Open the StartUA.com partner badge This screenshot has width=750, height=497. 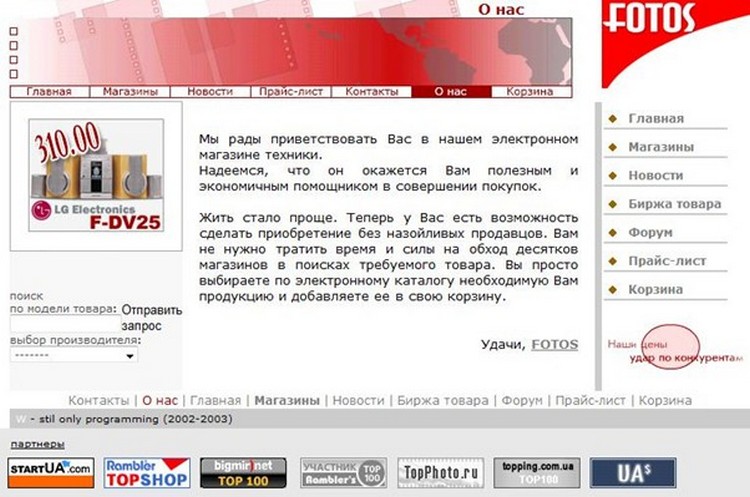pos(51,471)
